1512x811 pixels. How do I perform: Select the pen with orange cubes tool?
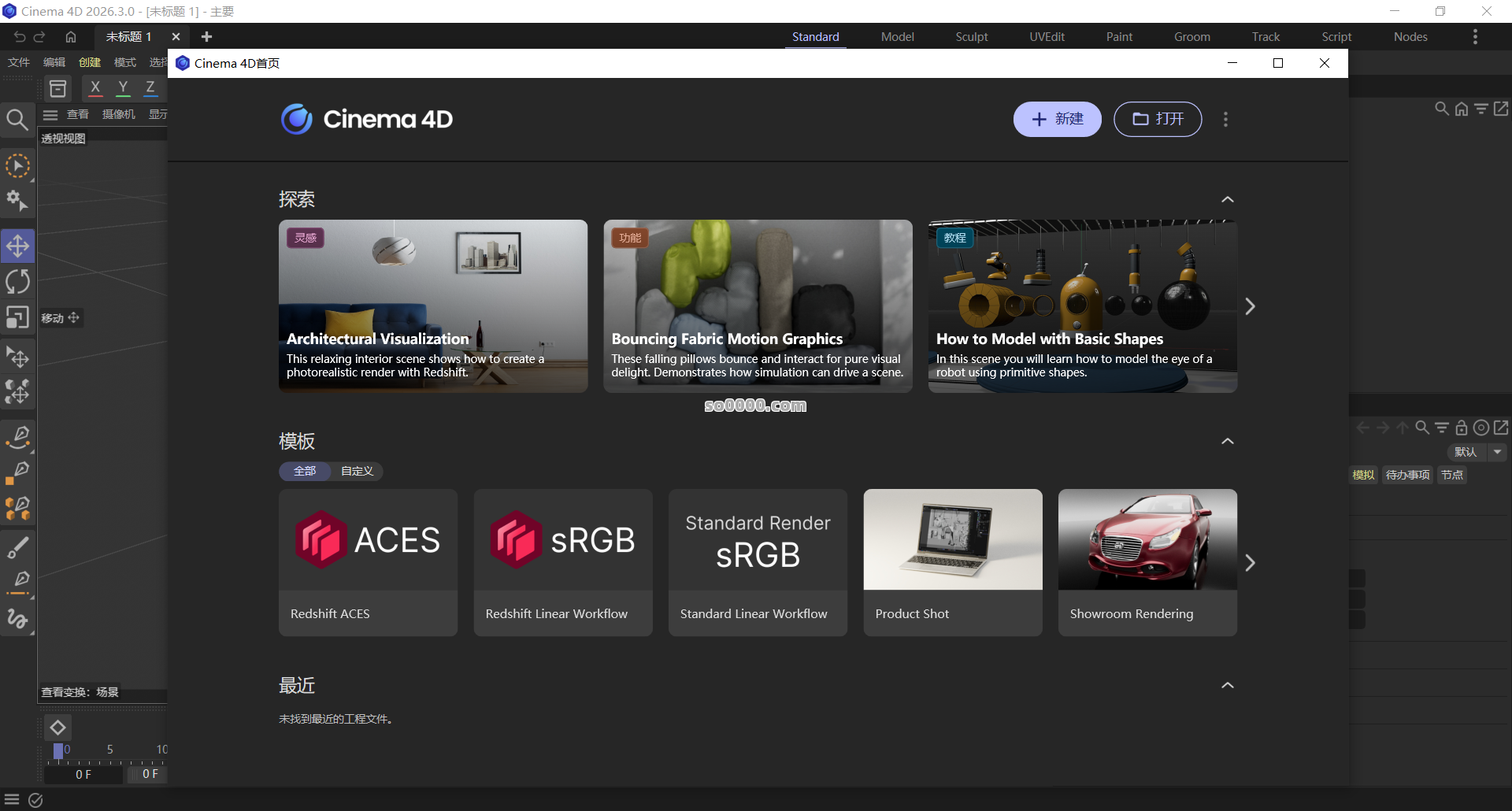coord(17,509)
